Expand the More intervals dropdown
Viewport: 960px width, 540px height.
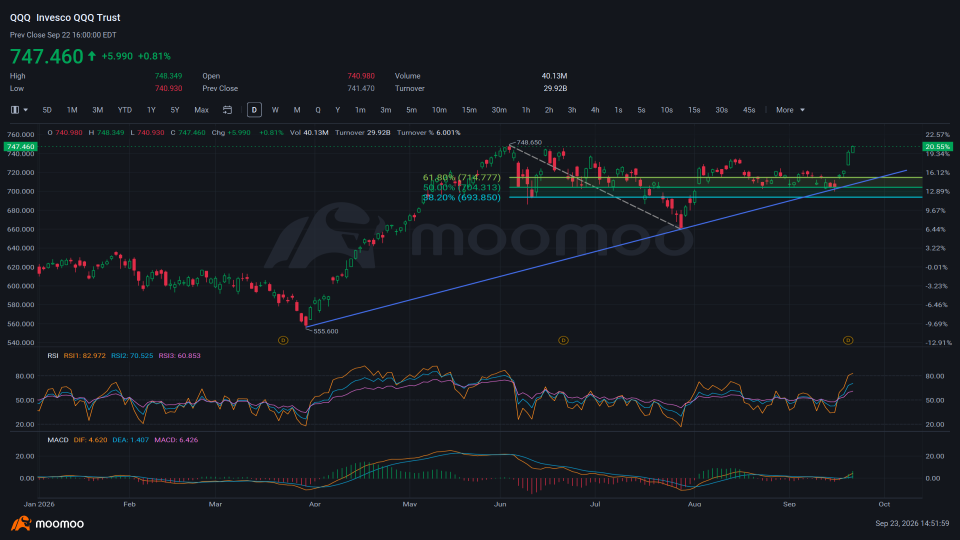(x=790, y=110)
